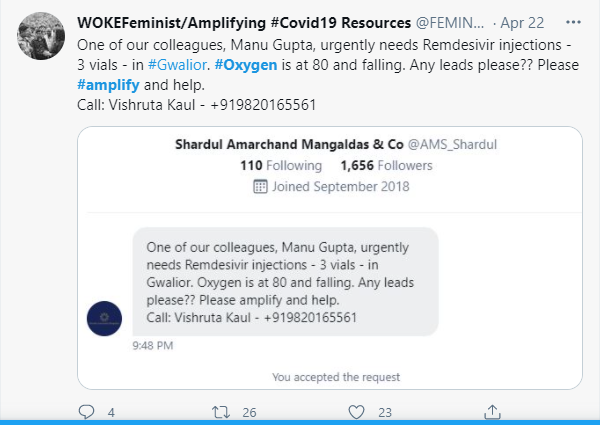
Task: Click the retweet arrows icon
Action: (x=222, y=411)
